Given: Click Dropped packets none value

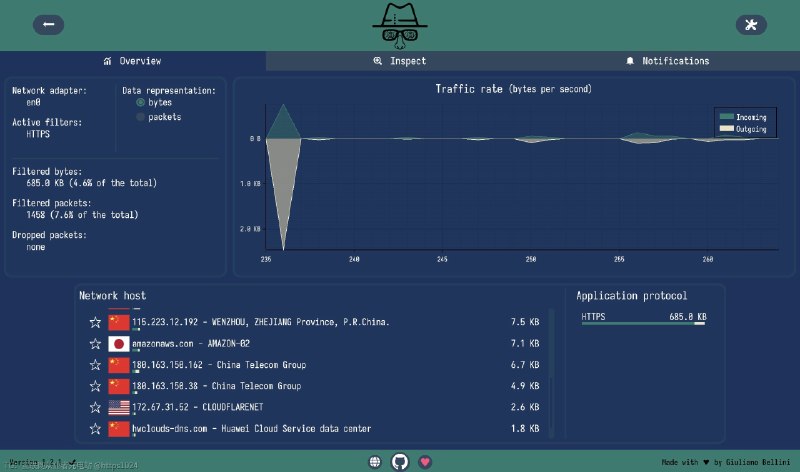Looking at the screenshot, I should [36, 247].
